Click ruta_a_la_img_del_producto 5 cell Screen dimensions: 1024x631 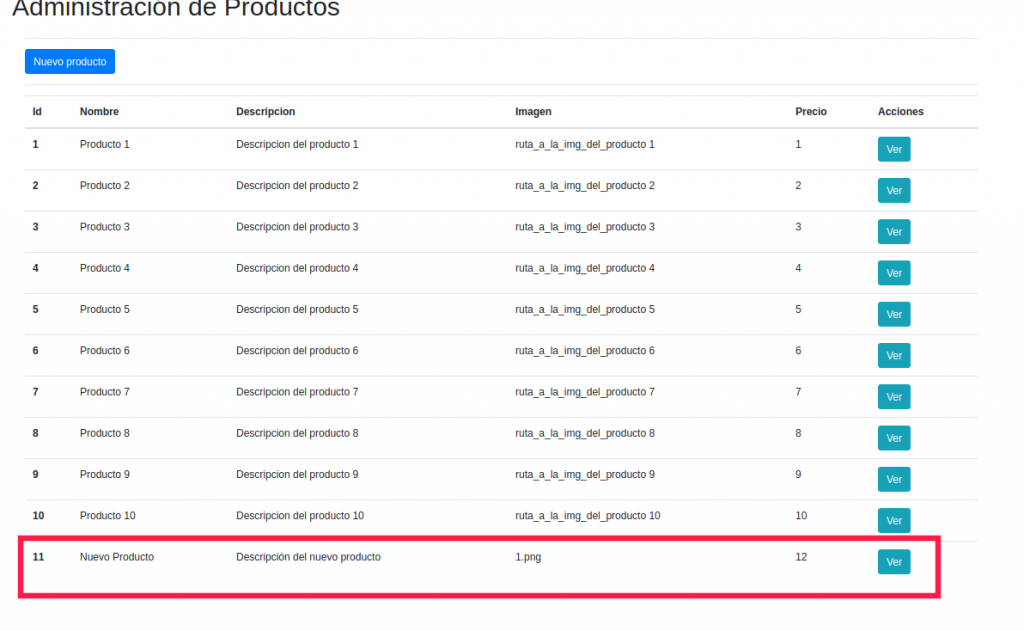click(585, 310)
